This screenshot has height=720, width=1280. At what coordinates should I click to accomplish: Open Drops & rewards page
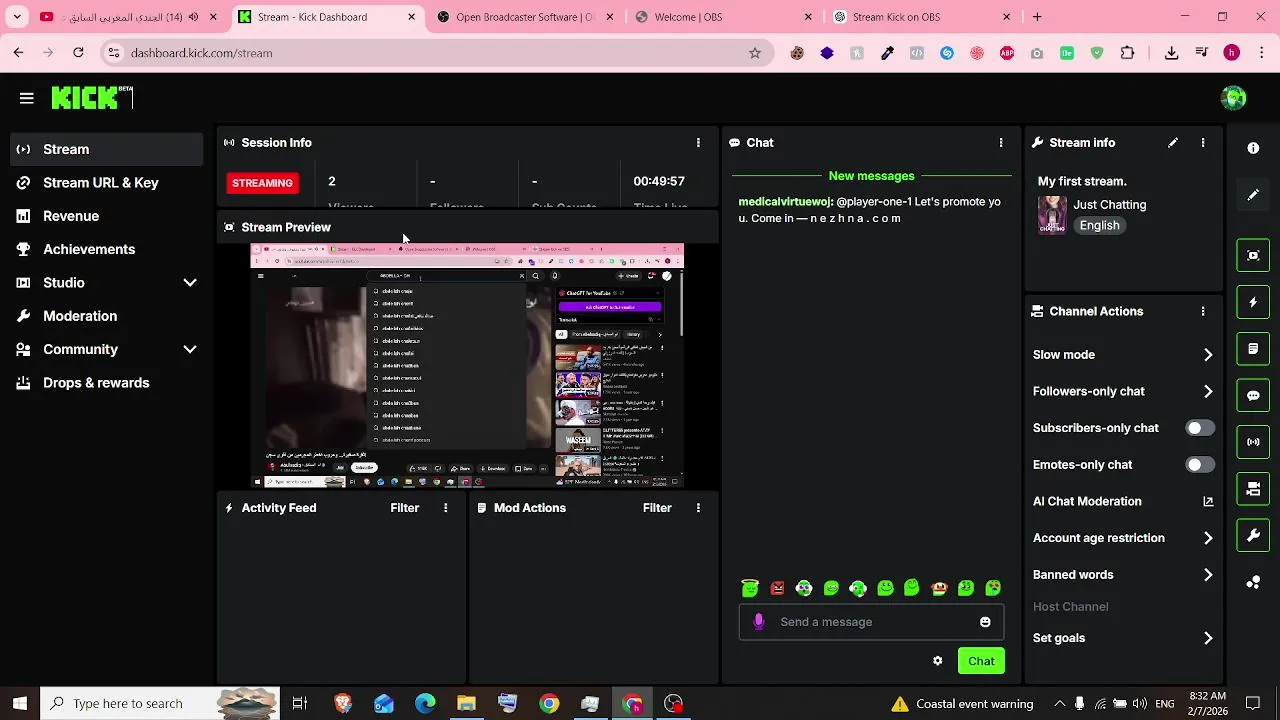(x=106, y=383)
